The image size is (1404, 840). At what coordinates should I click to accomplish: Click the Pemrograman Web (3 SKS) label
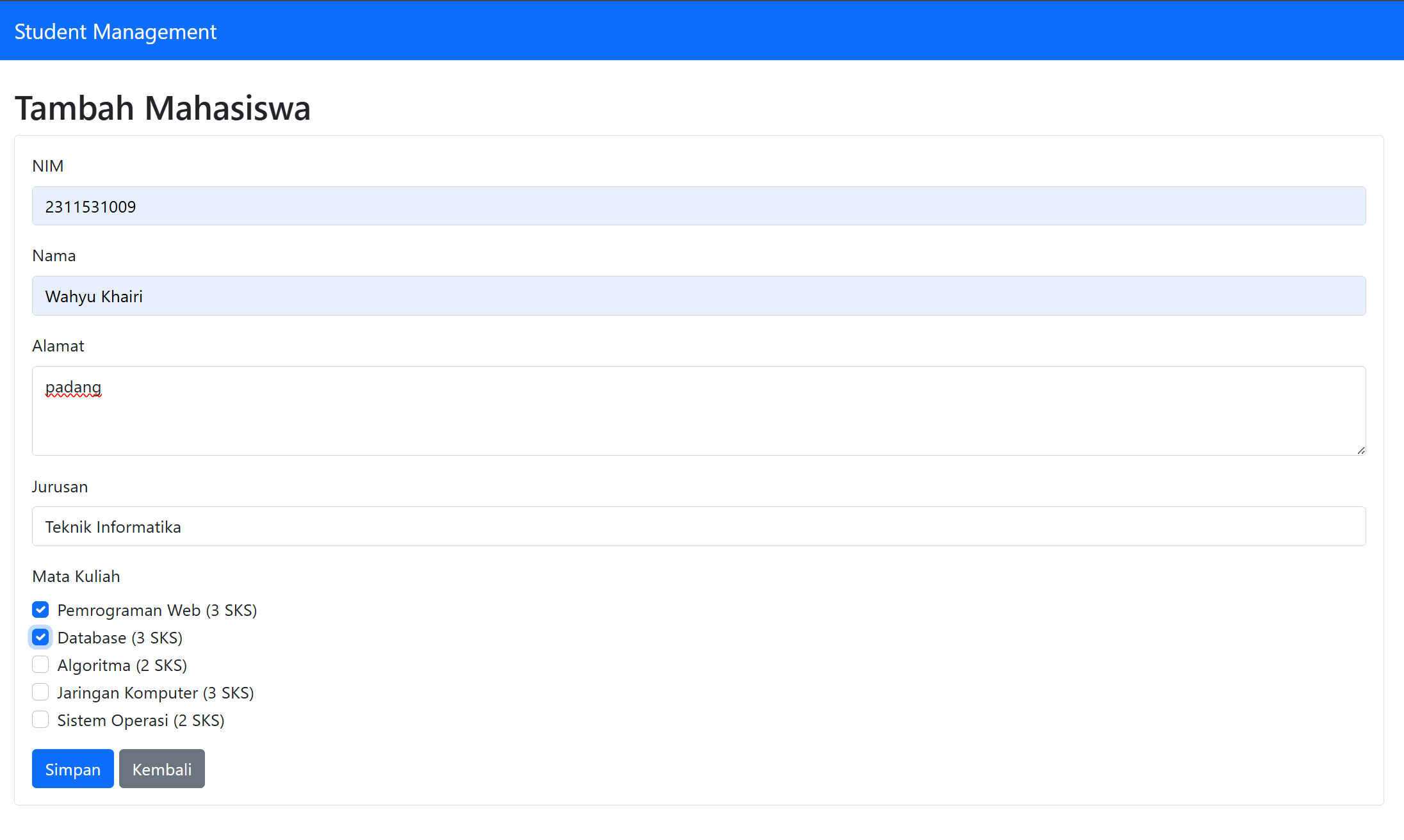pyautogui.click(x=157, y=610)
